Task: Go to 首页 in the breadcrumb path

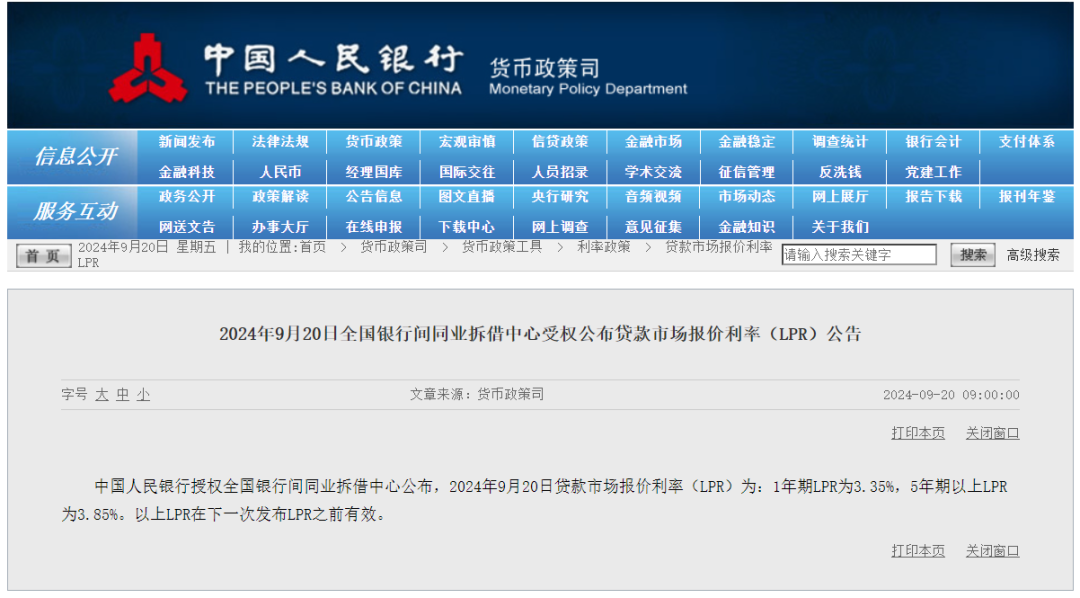Action: tap(313, 247)
